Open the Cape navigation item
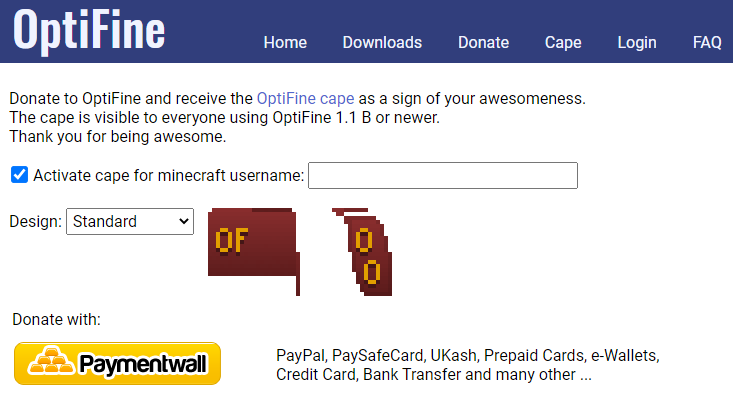This screenshot has height=402, width=733. click(x=563, y=42)
